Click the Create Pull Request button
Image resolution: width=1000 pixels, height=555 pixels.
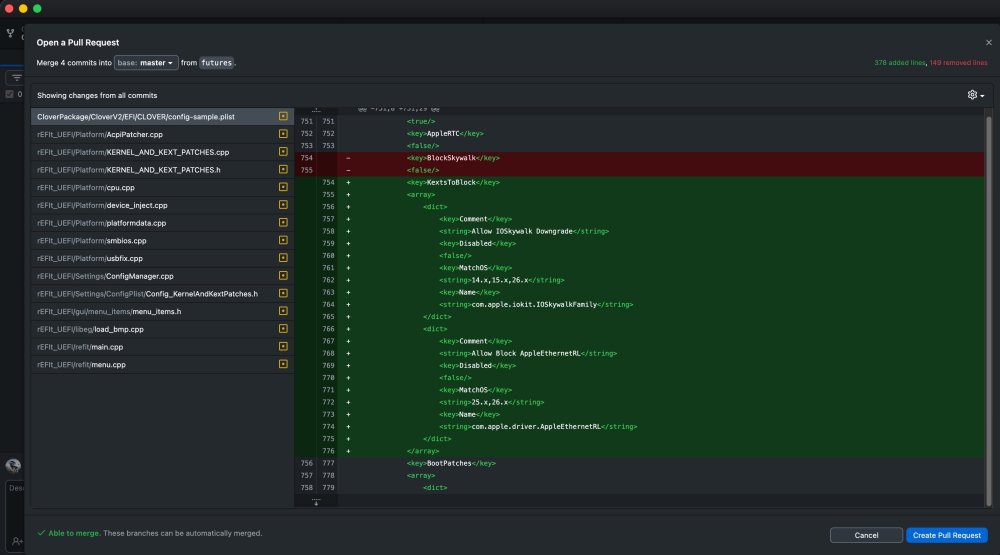click(x=946, y=535)
